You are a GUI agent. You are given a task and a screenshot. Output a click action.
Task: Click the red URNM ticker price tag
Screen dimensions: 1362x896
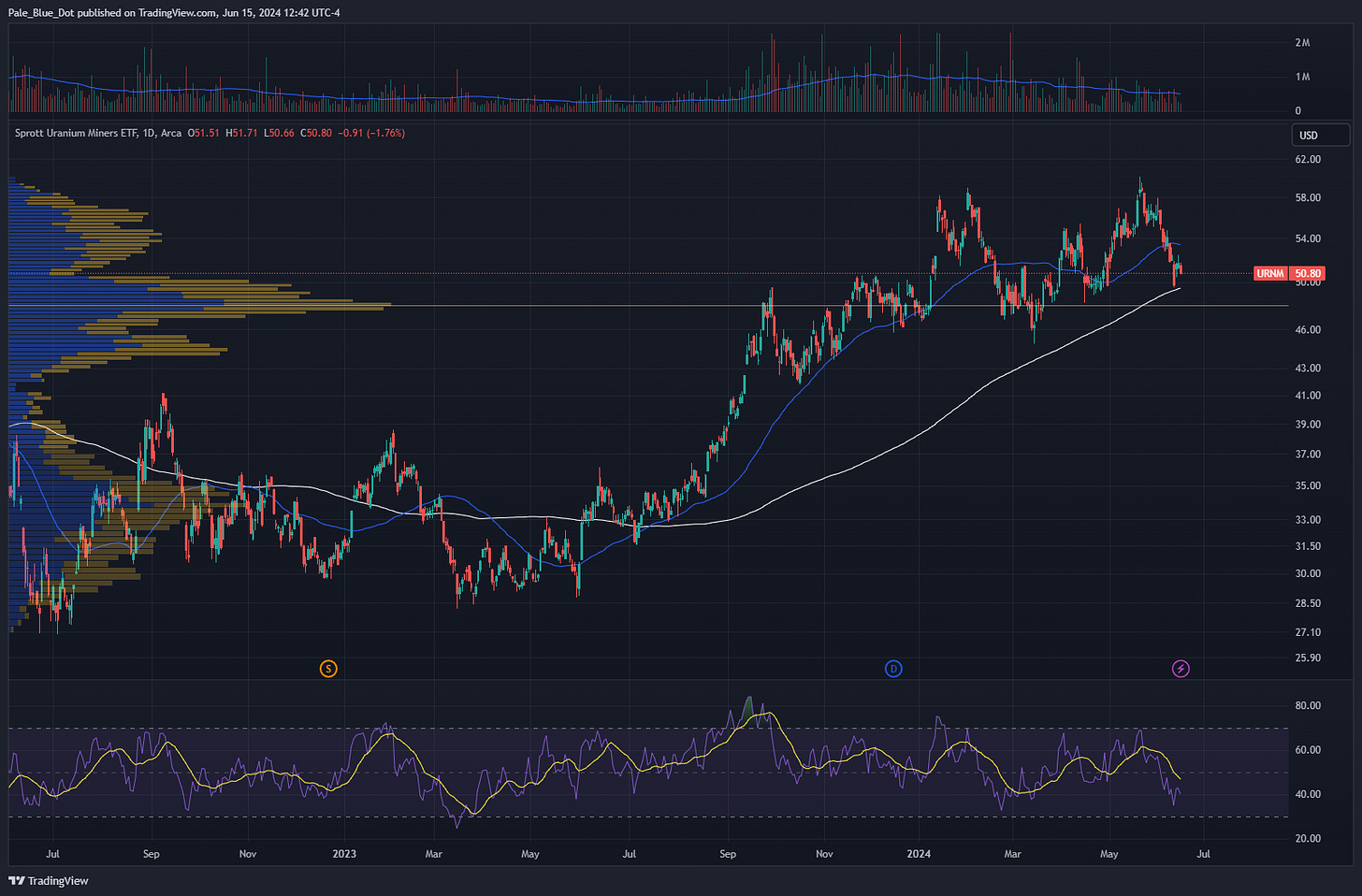point(1270,274)
